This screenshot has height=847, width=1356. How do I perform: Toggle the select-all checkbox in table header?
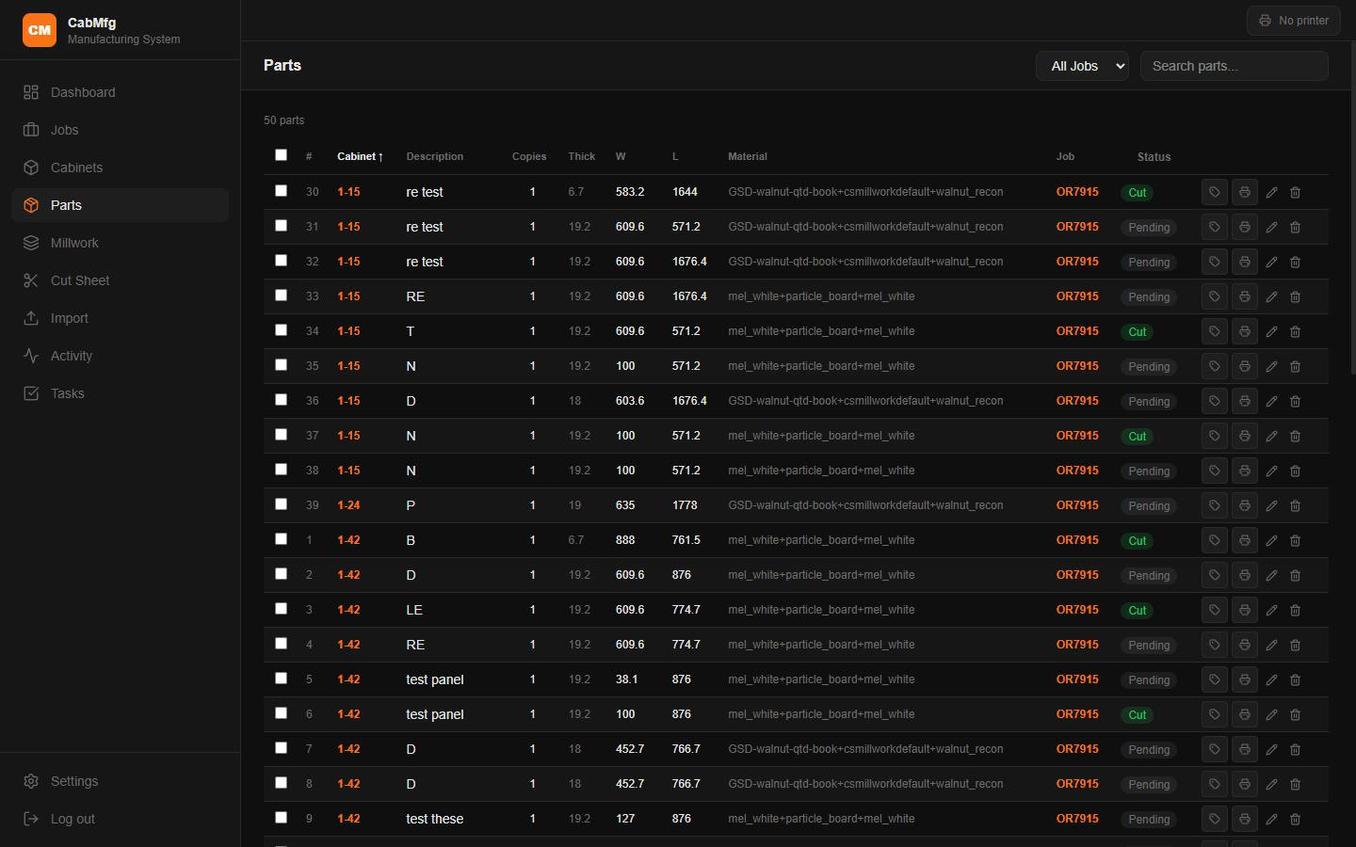(281, 155)
